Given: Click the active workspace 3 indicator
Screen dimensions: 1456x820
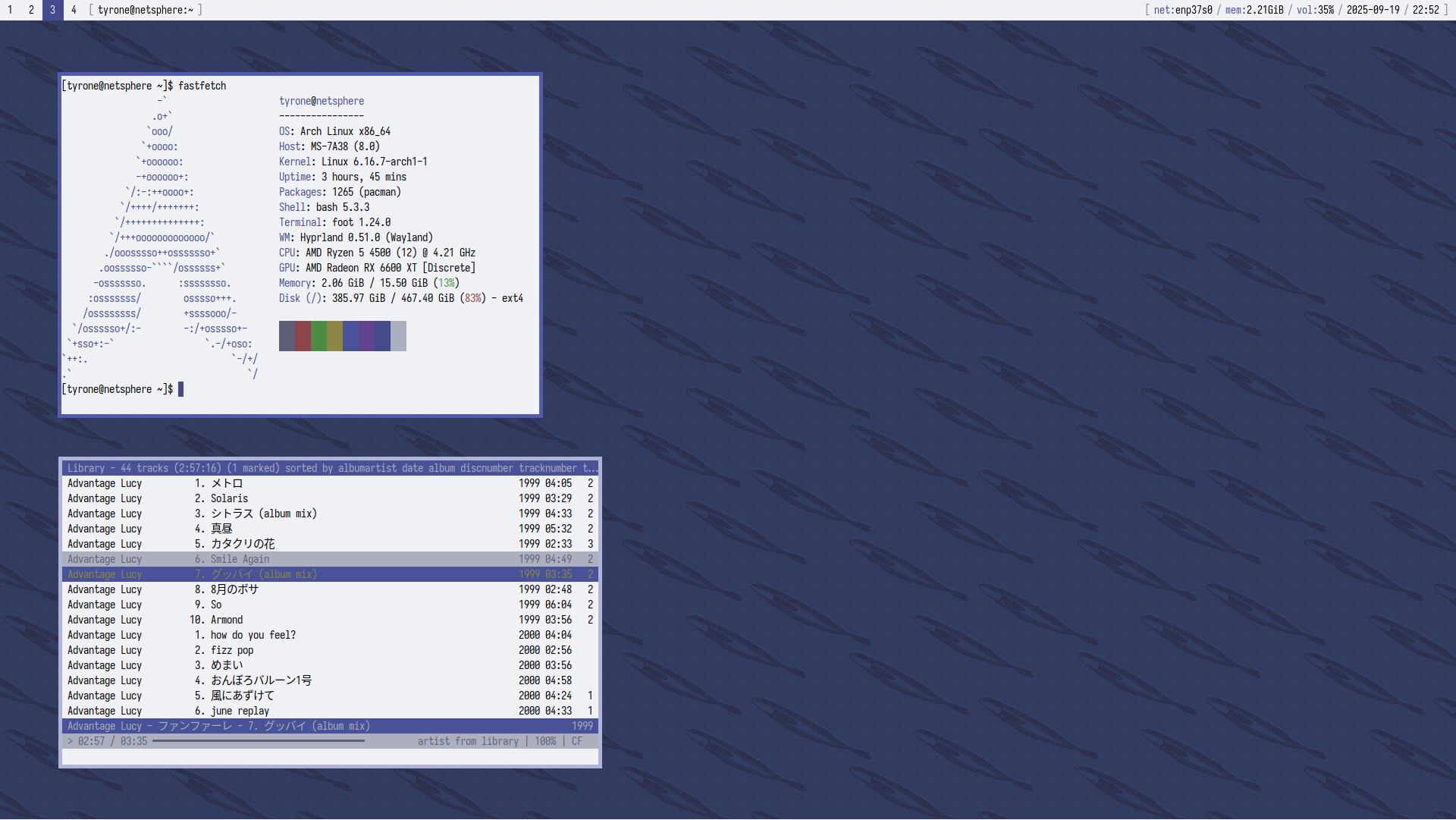Looking at the screenshot, I should [x=52, y=10].
